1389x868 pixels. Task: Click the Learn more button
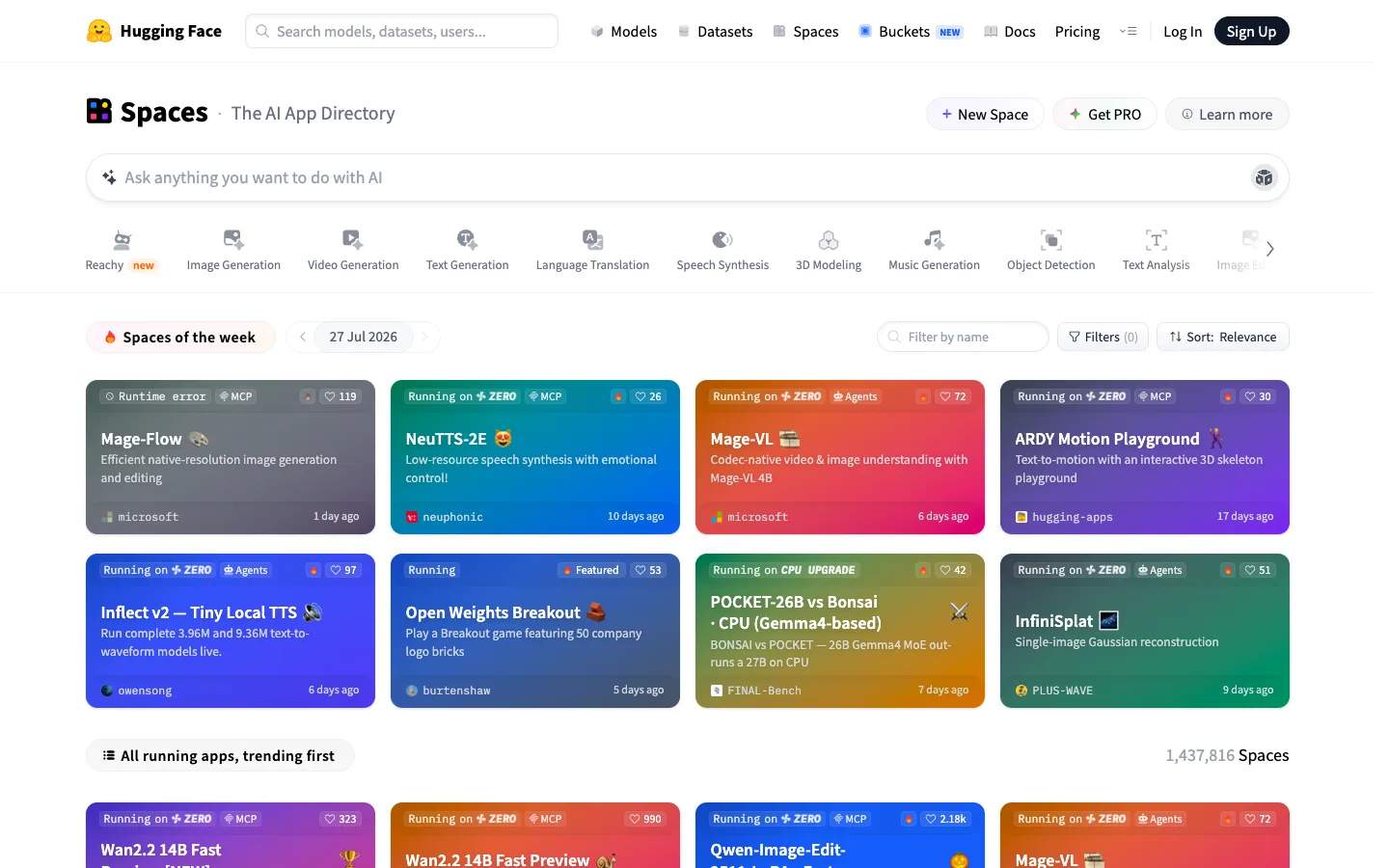tap(1227, 114)
